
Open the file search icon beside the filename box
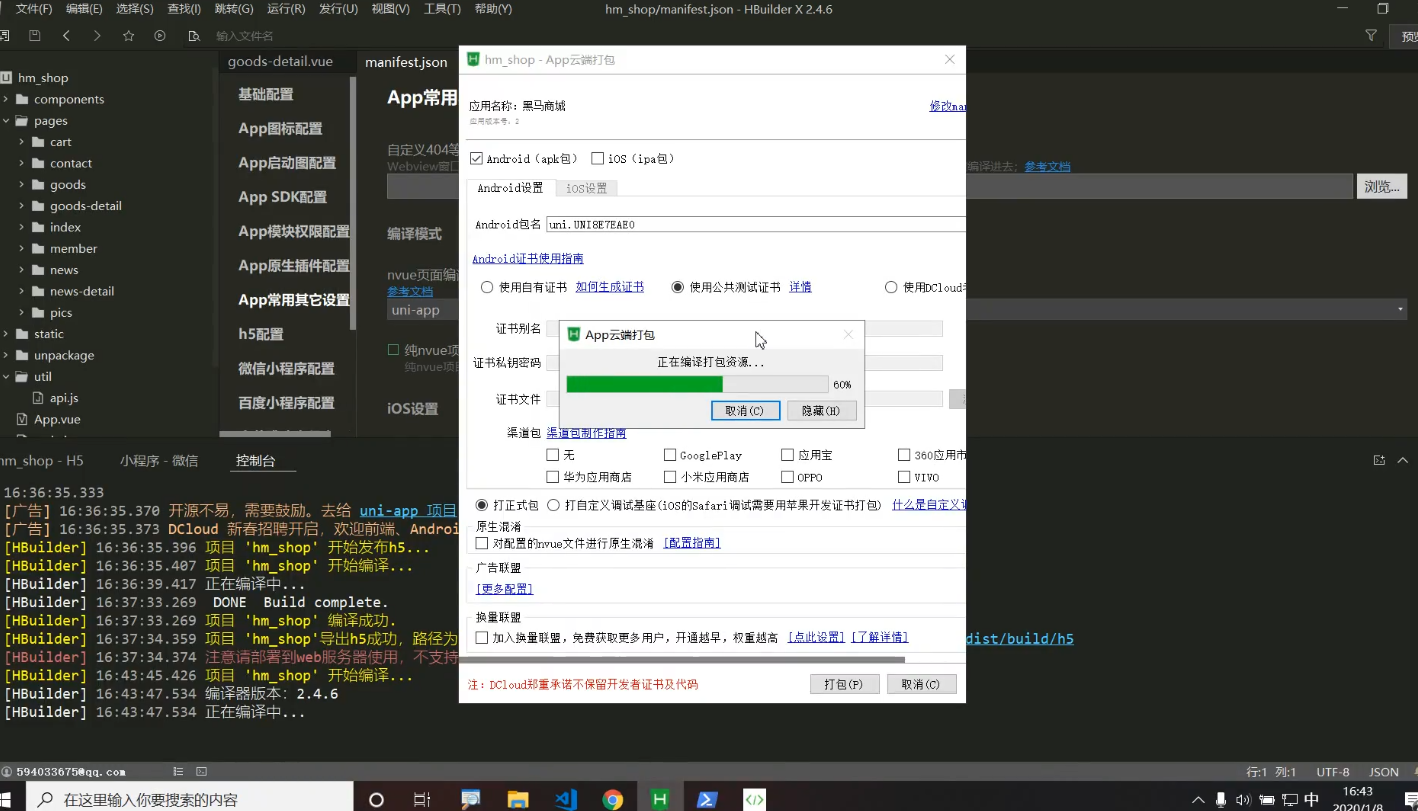click(194, 34)
